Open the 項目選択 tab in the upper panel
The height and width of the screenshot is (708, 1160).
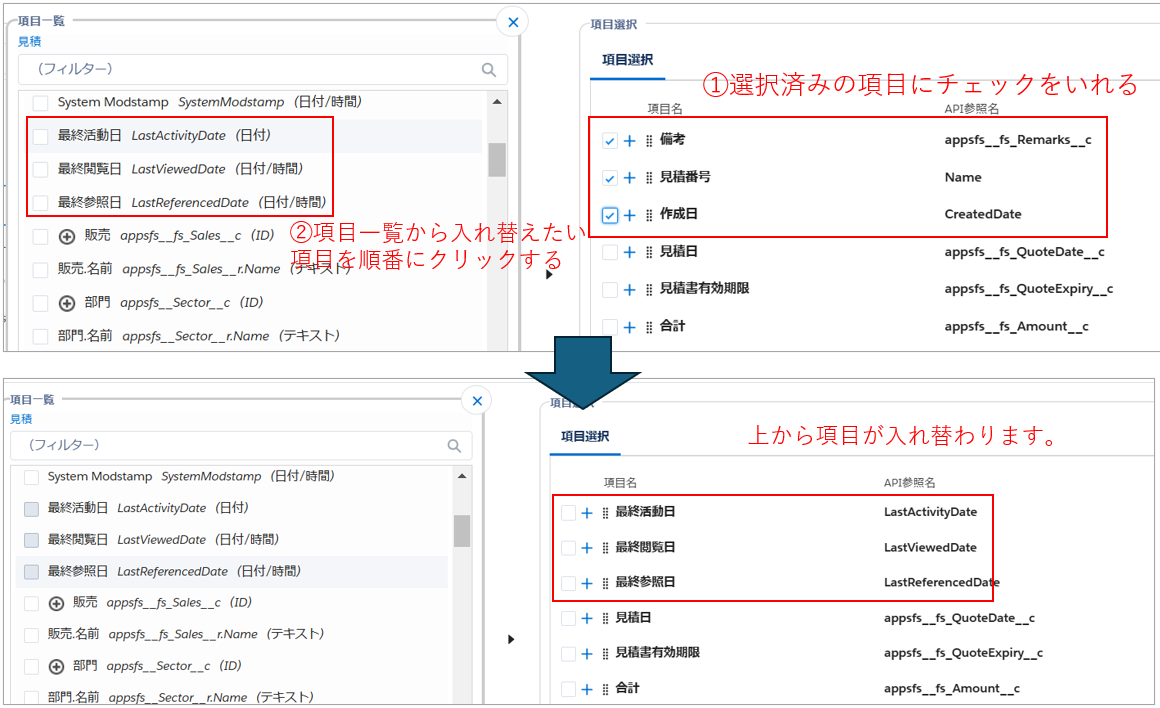point(627,60)
